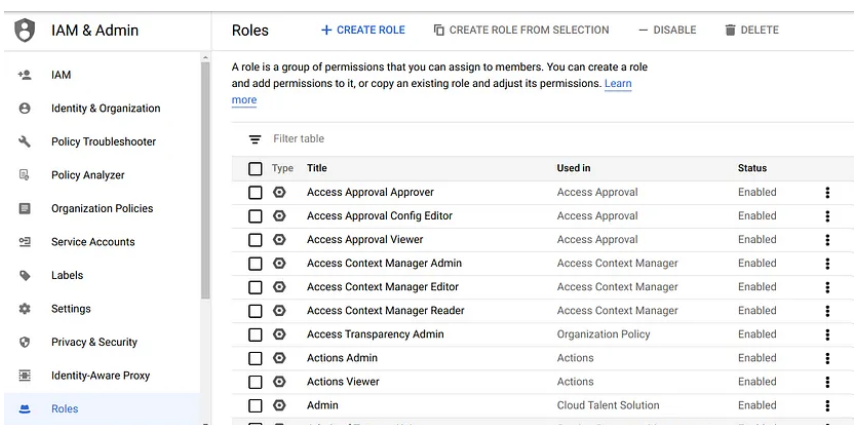Screen dimensions: 861x425
Task: Go to Policy Analyzer in the sidebar
Action: tap(88, 175)
